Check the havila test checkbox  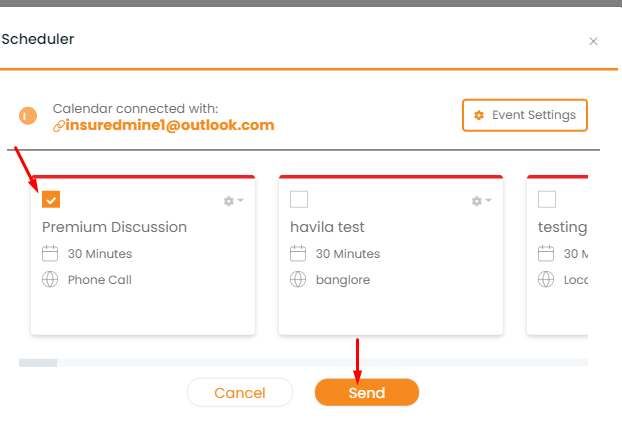tap(299, 199)
